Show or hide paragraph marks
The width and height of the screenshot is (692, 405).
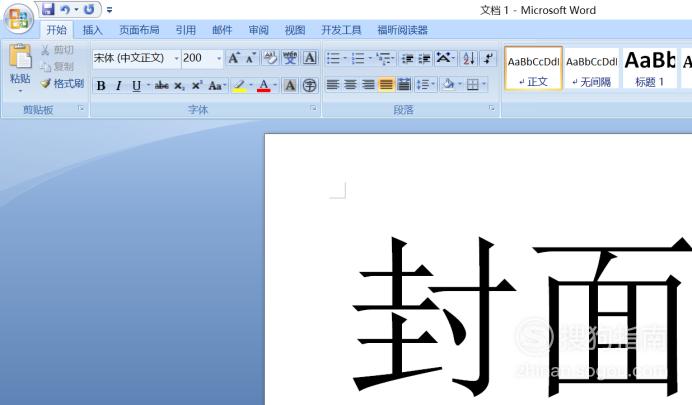[488, 58]
